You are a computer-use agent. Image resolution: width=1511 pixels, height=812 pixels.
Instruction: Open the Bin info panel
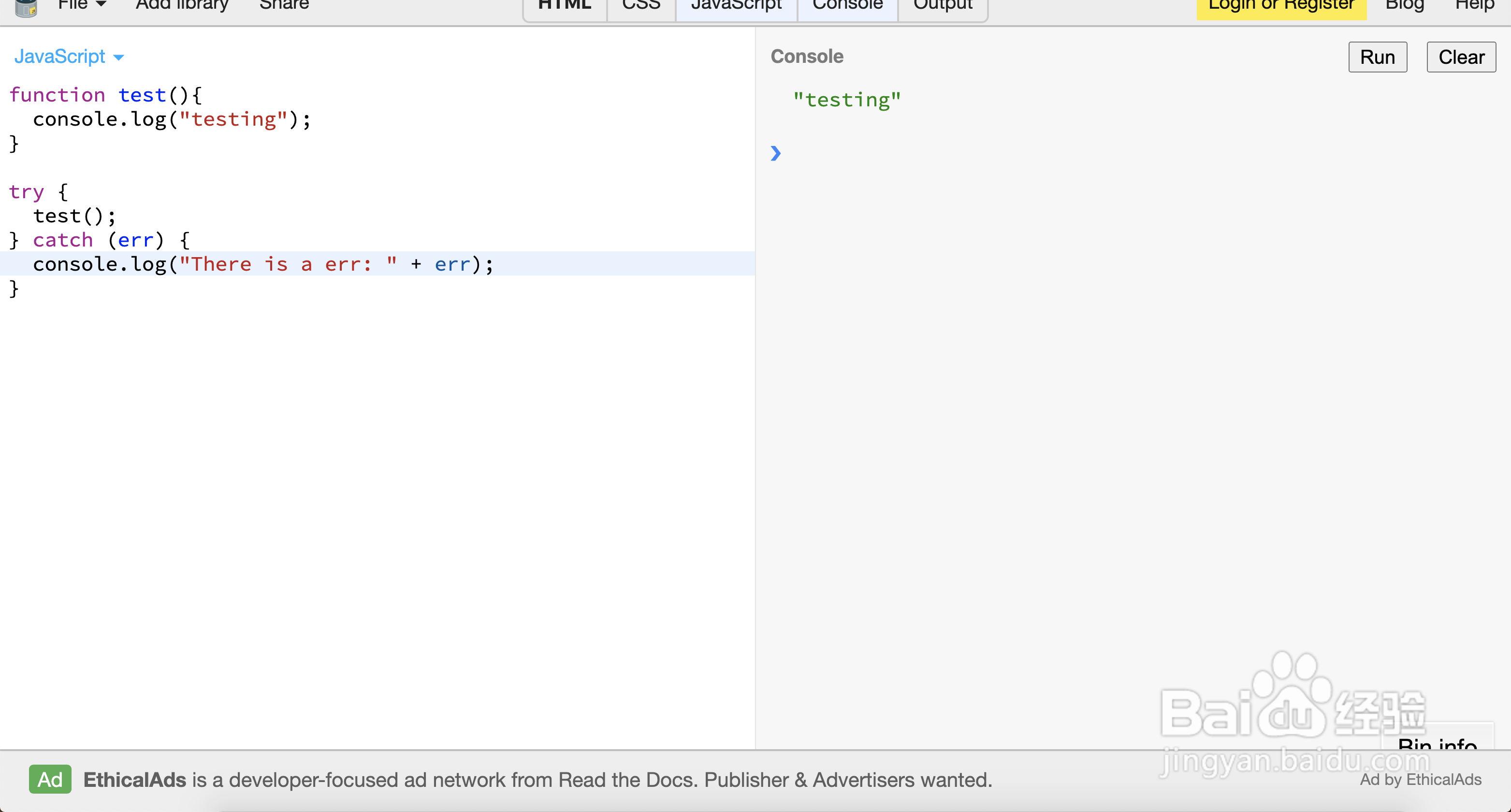pyautogui.click(x=1437, y=742)
